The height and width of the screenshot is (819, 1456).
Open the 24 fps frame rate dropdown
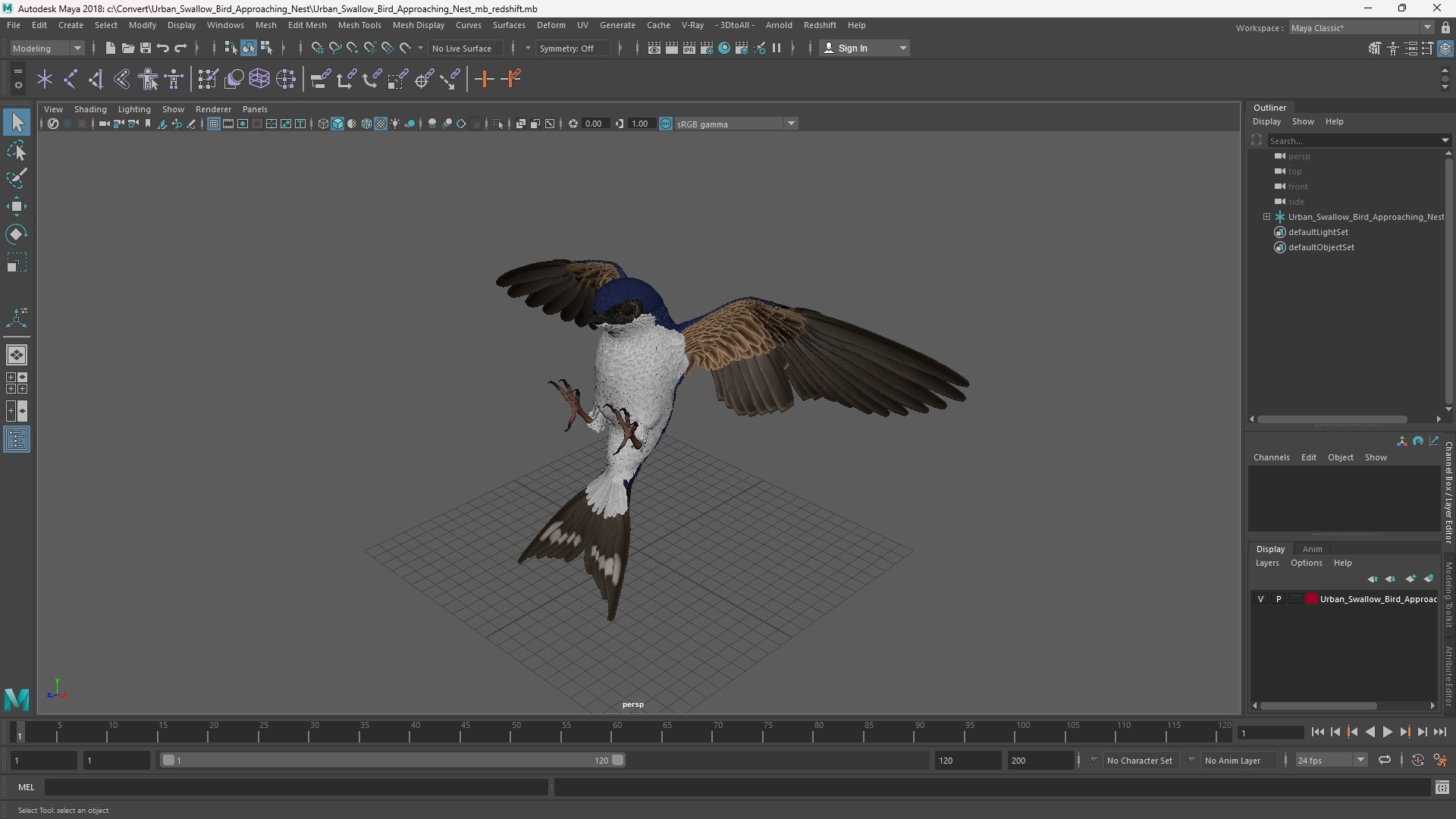[1331, 760]
